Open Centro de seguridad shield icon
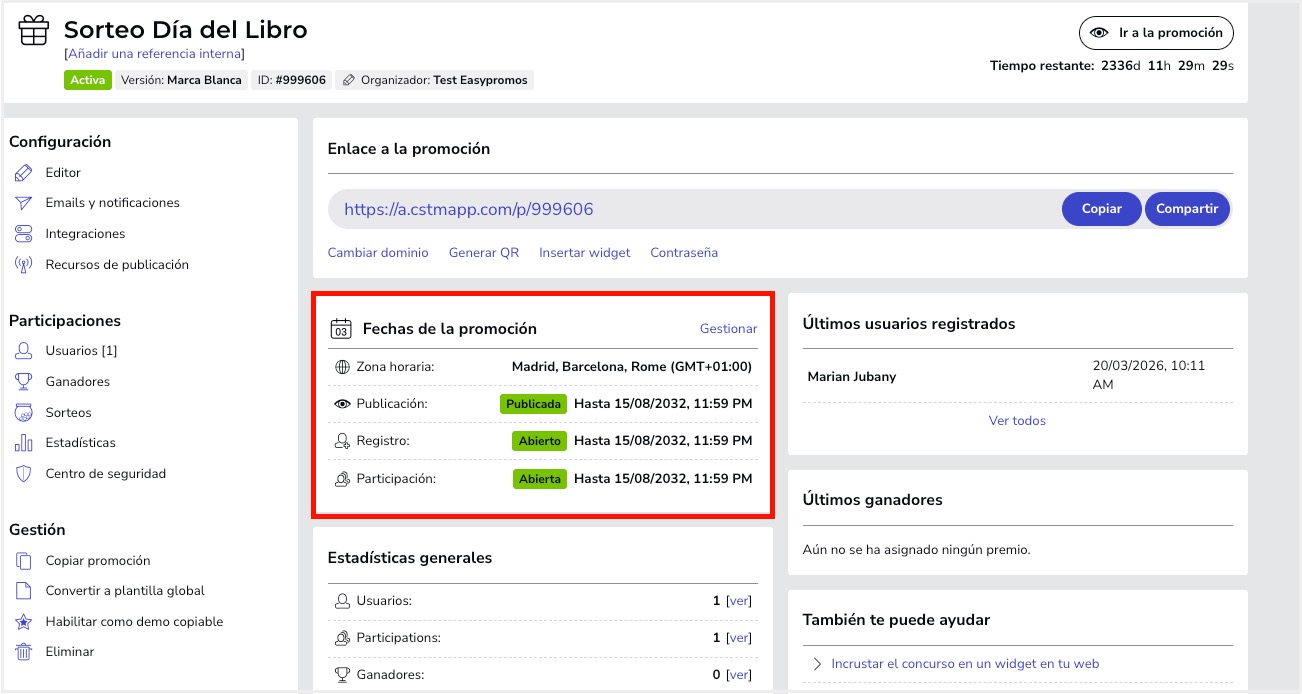Screen dimensions: 1302x694 (25, 471)
